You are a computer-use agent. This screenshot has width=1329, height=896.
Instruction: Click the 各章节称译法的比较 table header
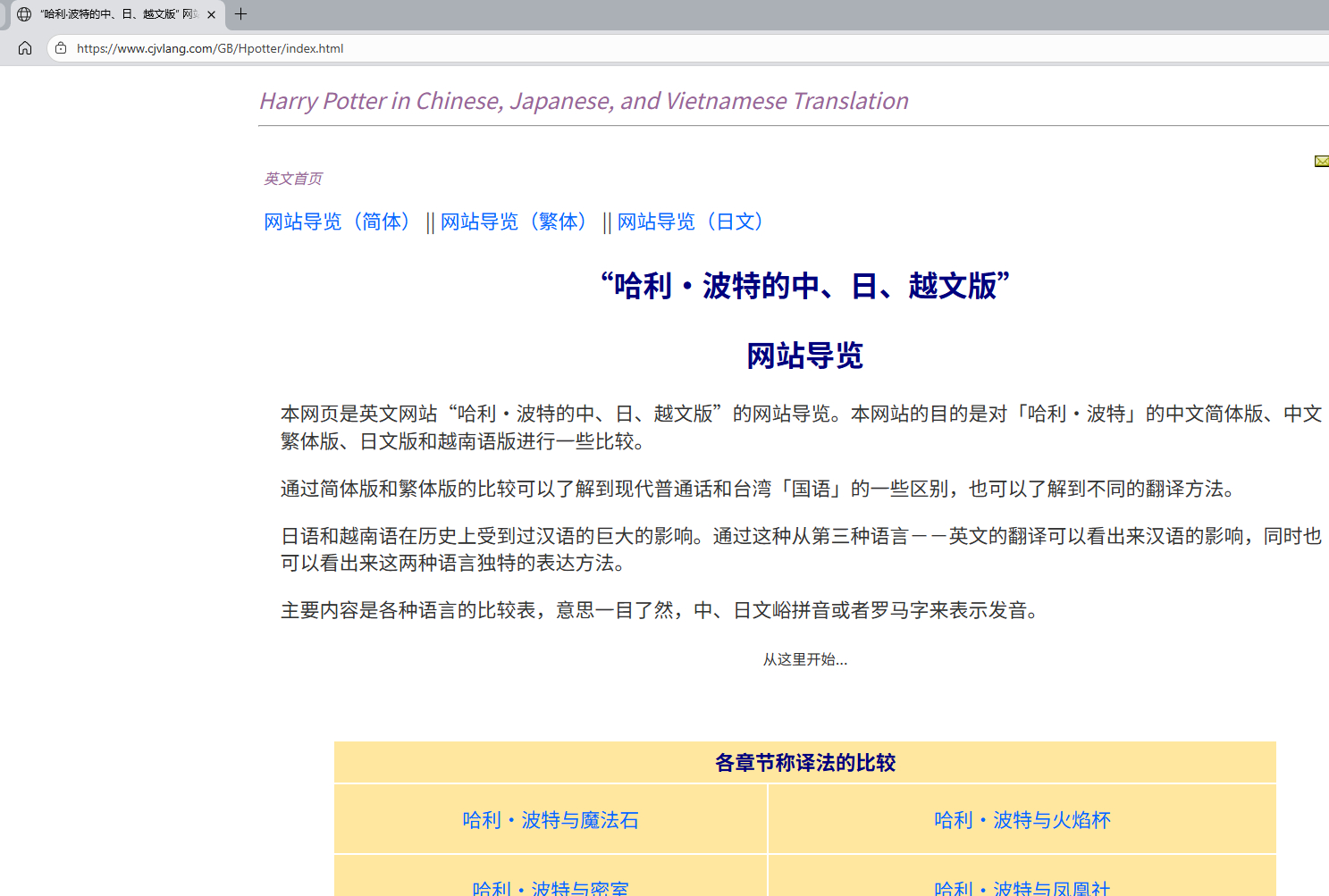coord(805,763)
